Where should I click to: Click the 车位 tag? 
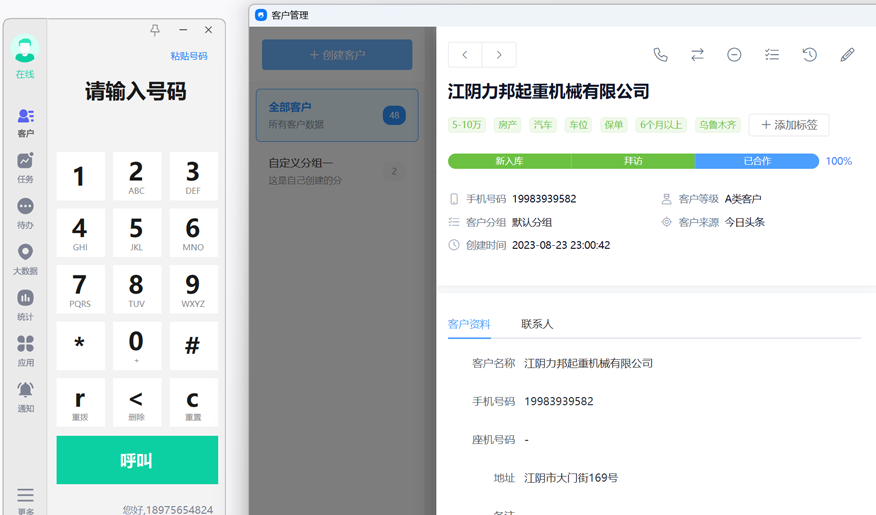click(x=578, y=125)
